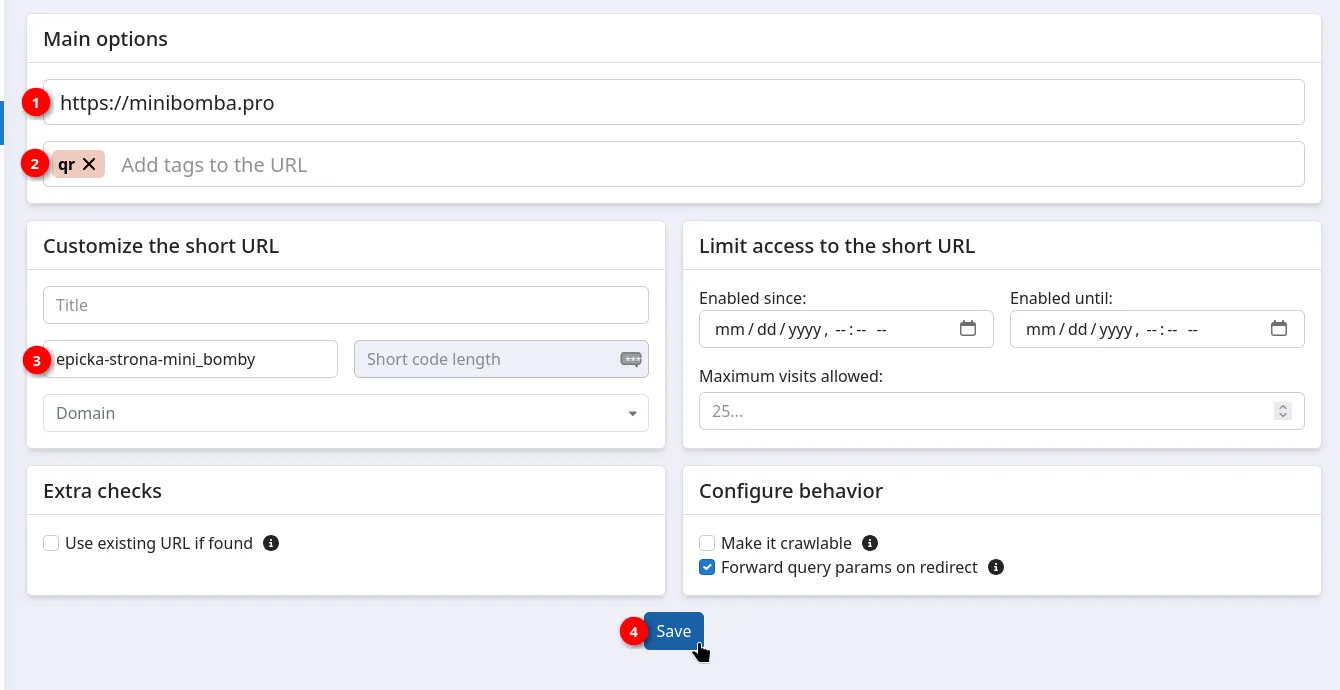Click keyboard icon in Short code length field
This screenshot has width=1340, height=690.
tap(631, 359)
